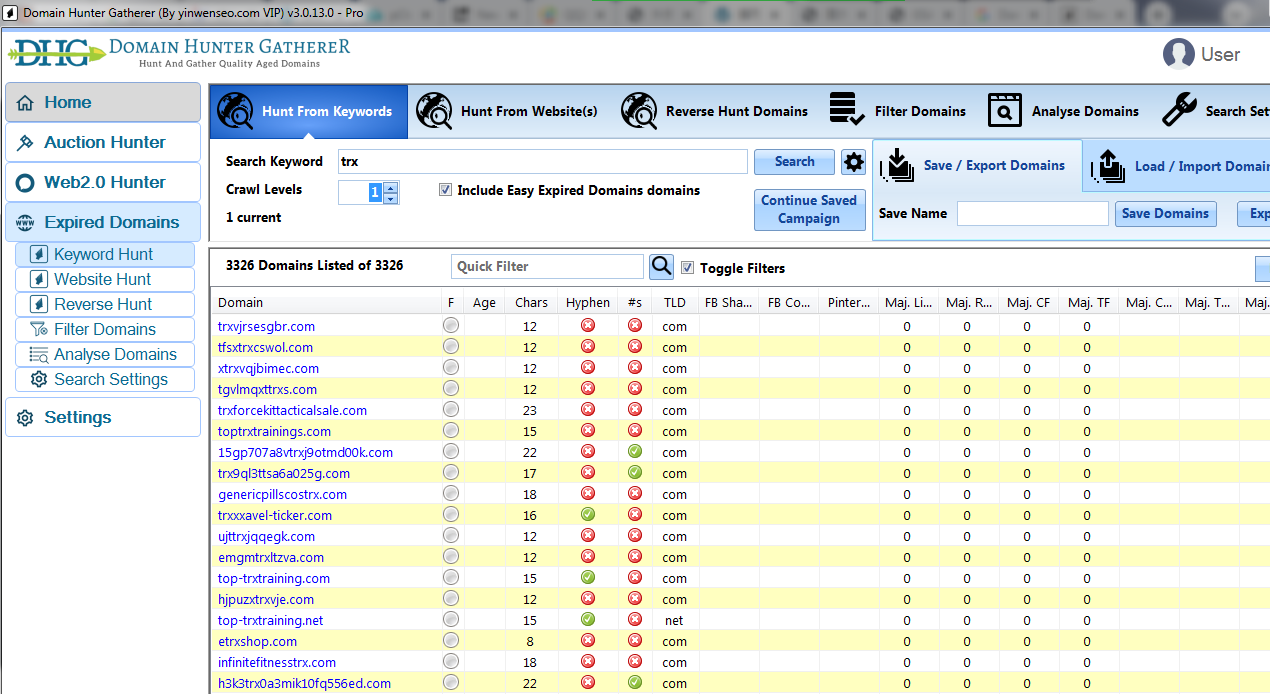This screenshot has width=1270, height=694.
Task: Open toptrxtrainings.com domain link
Action: point(274,431)
